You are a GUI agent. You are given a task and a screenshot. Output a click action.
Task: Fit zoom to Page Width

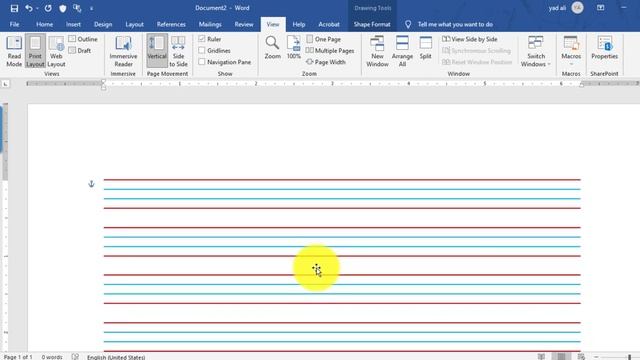click(x=326, y=62)
